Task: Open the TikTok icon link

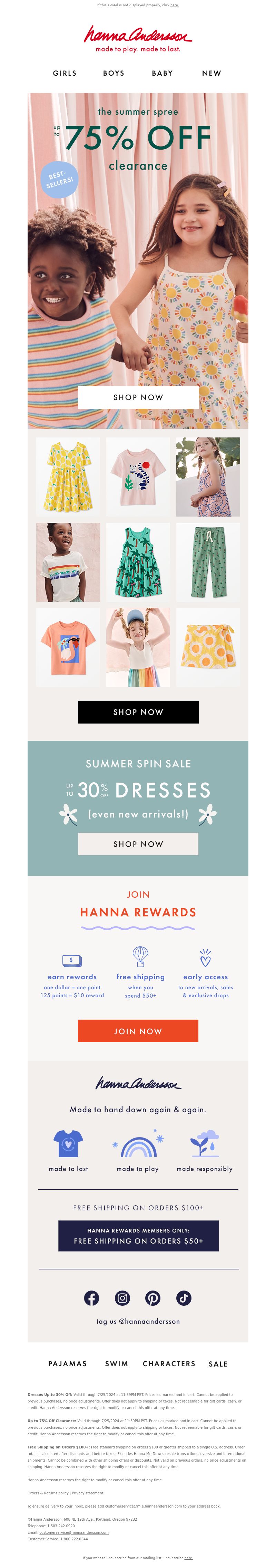Action: [x=184, y=1298]
